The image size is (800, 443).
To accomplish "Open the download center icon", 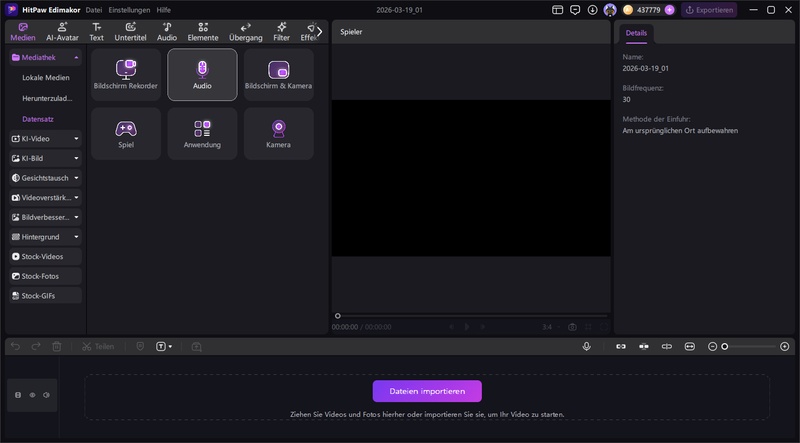I will (x=592, y=10).
